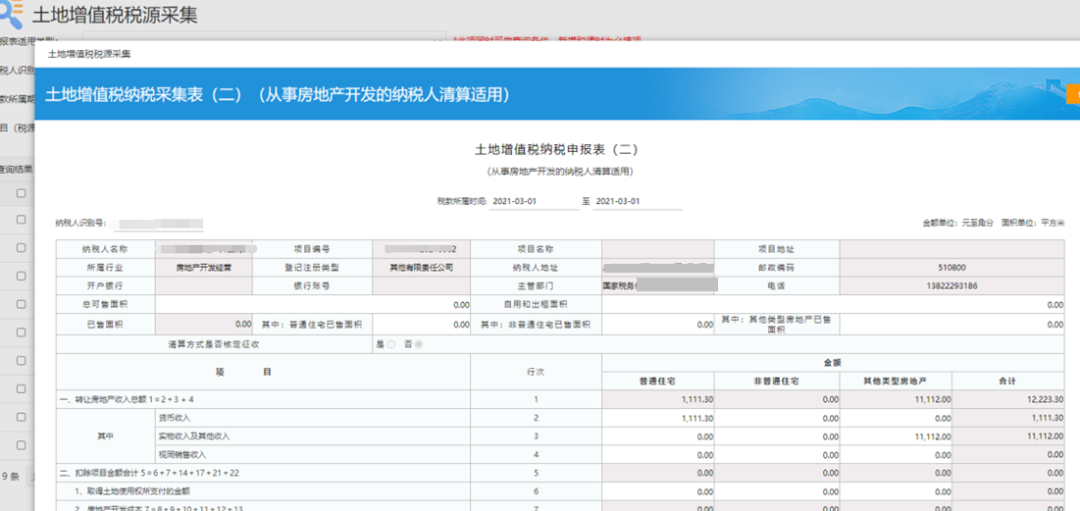Screen dimensions: 1080x511
Task: Click 合计 value 1,111.30 for 货币收入
Action: [x=1008, y=418]
